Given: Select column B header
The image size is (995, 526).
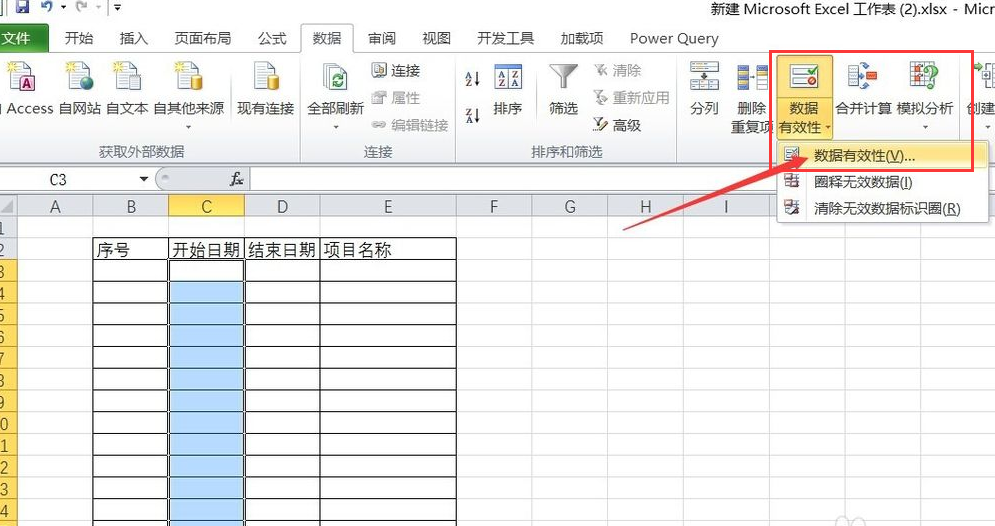Looking at the screenshot, I should [x=131, y=206].
